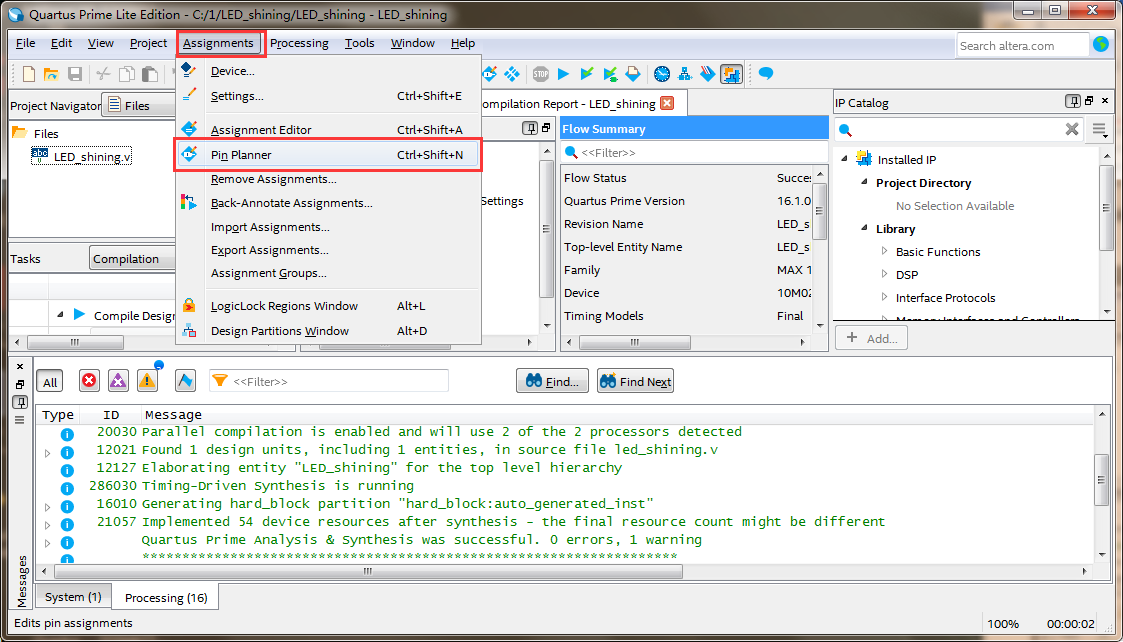Click the LogicLock Regions padlock icon
The width and height of the screenshot is (1123, 642).
point(189,306)
